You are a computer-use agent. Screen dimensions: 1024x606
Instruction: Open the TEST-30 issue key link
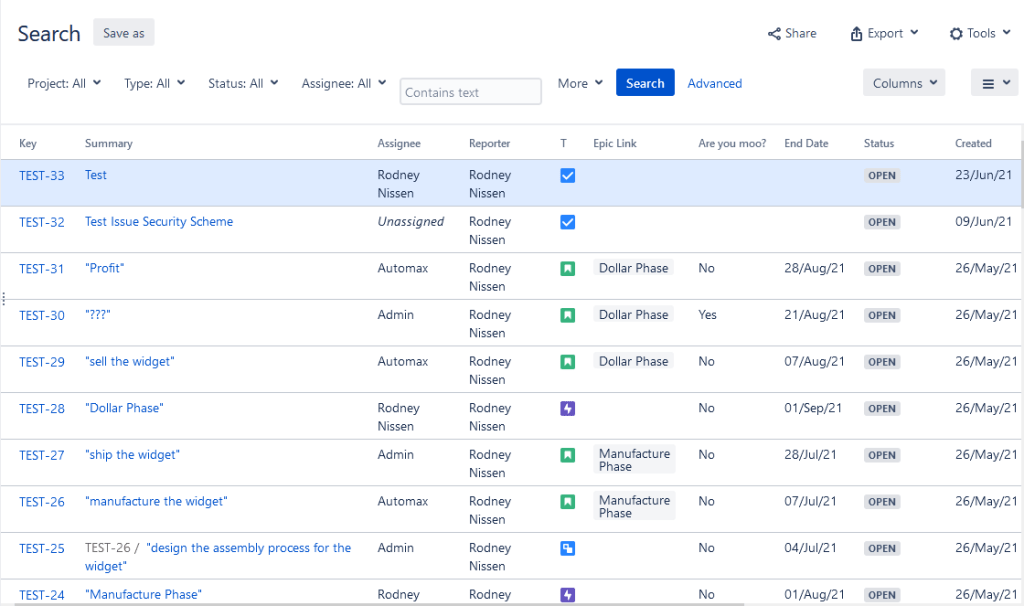[42, 316]
